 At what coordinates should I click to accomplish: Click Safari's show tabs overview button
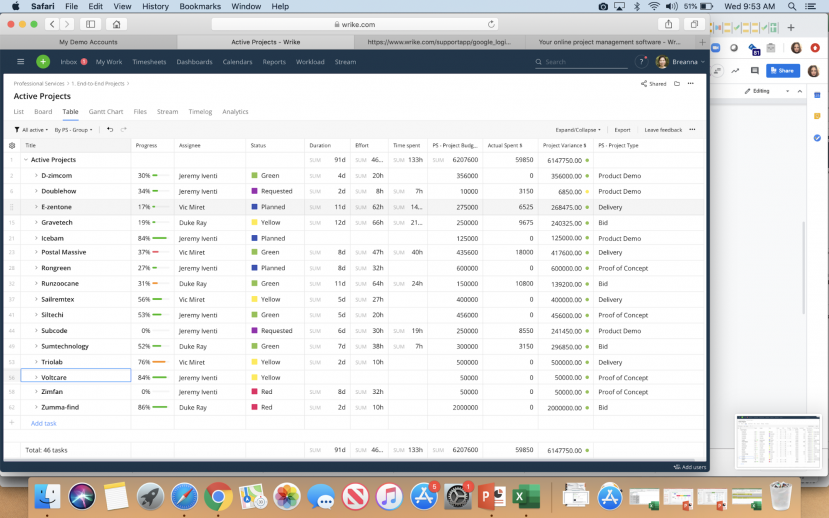coord(694,24)
